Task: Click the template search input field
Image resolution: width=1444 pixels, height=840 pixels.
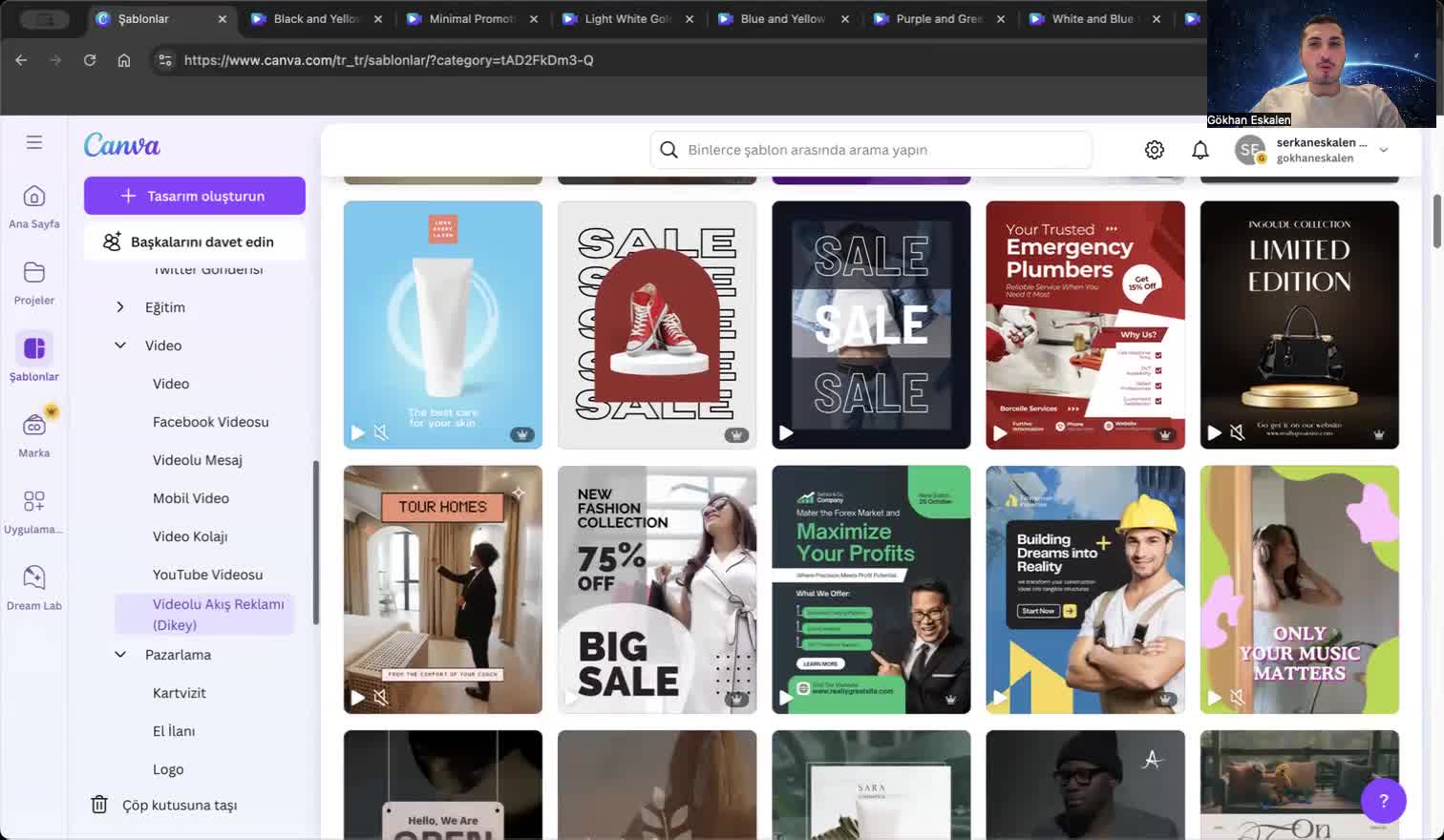Action: coord(871,150)
